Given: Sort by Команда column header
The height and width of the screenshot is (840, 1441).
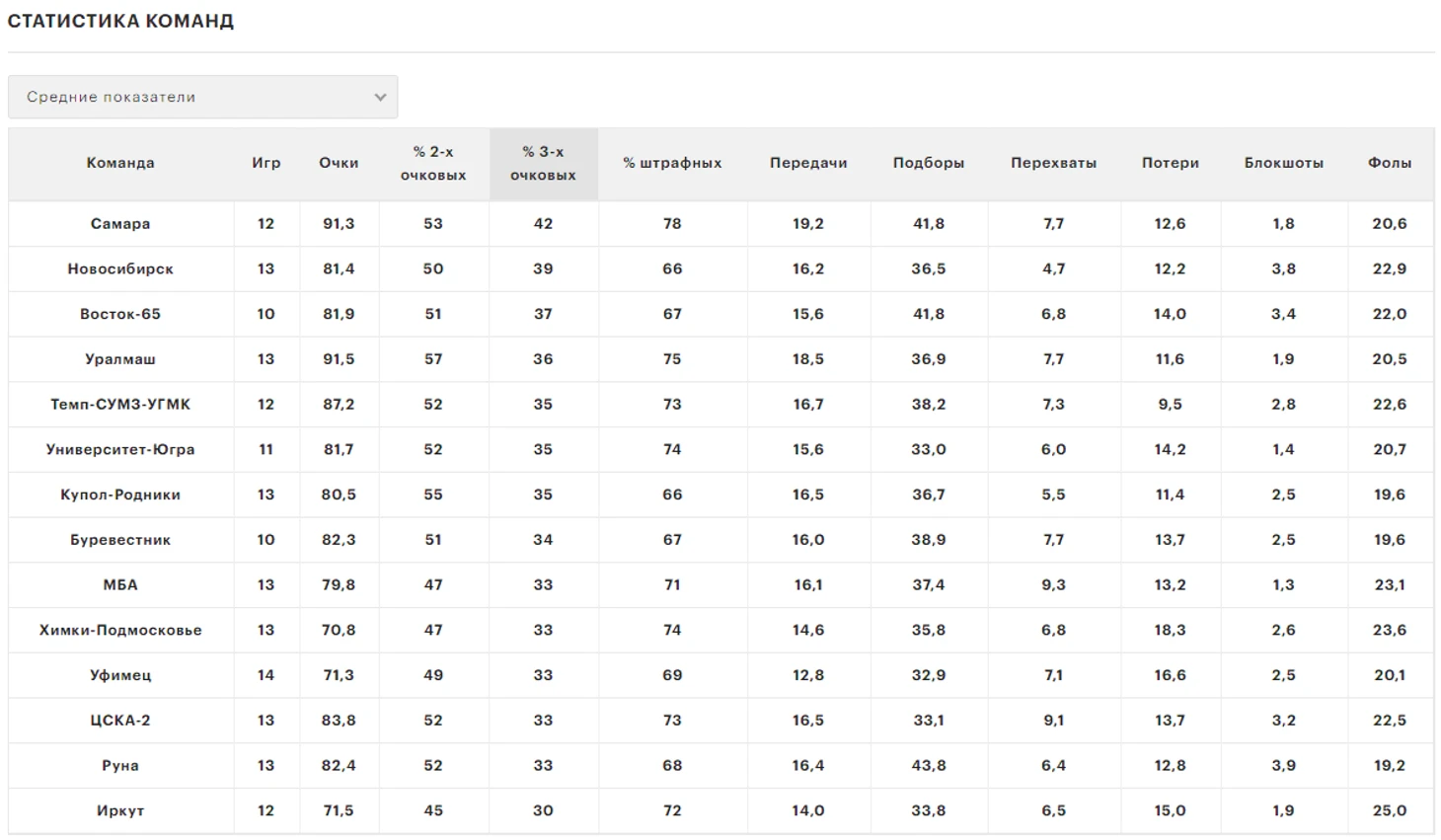Looking at the screenshot, I should (120, 163).
